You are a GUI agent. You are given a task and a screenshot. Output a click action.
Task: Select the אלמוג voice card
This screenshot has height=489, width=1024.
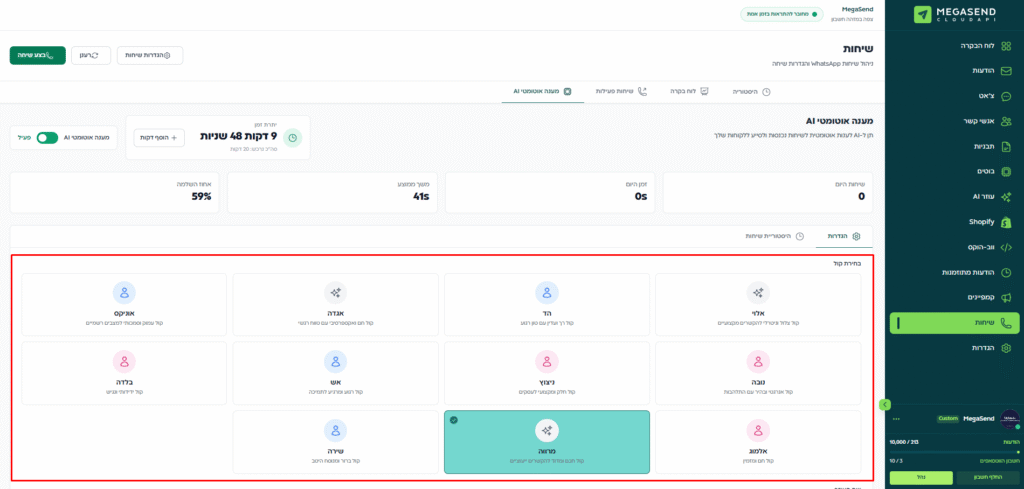coord(758,441)
